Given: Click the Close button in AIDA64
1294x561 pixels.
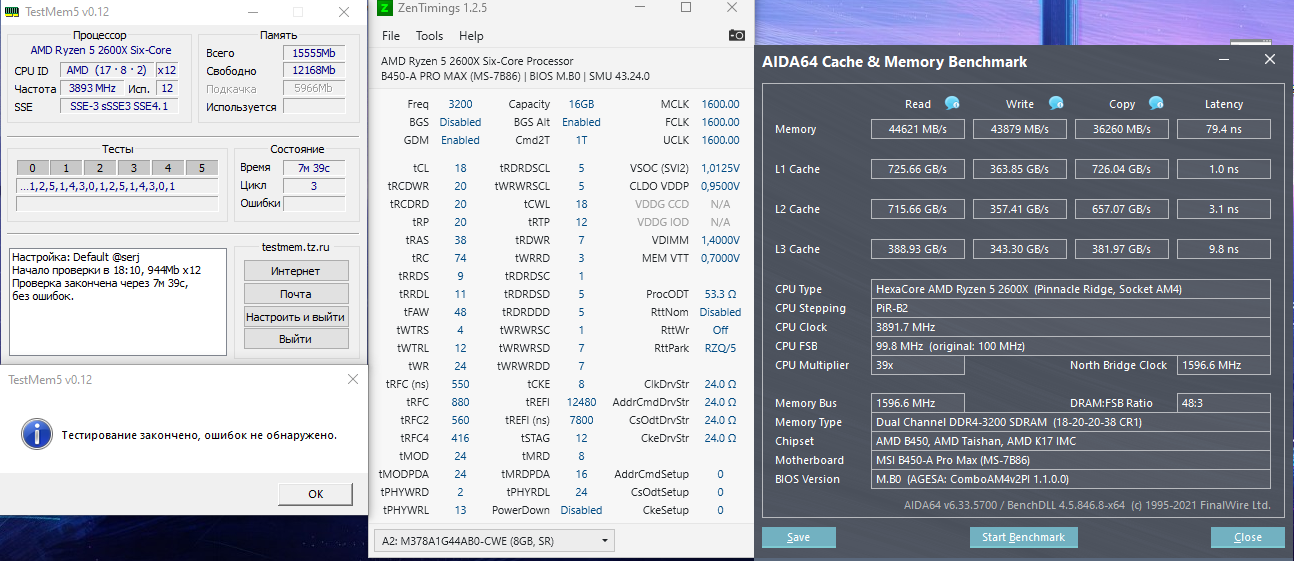Looking at the screenshot, I should (x=1247, y=537).
